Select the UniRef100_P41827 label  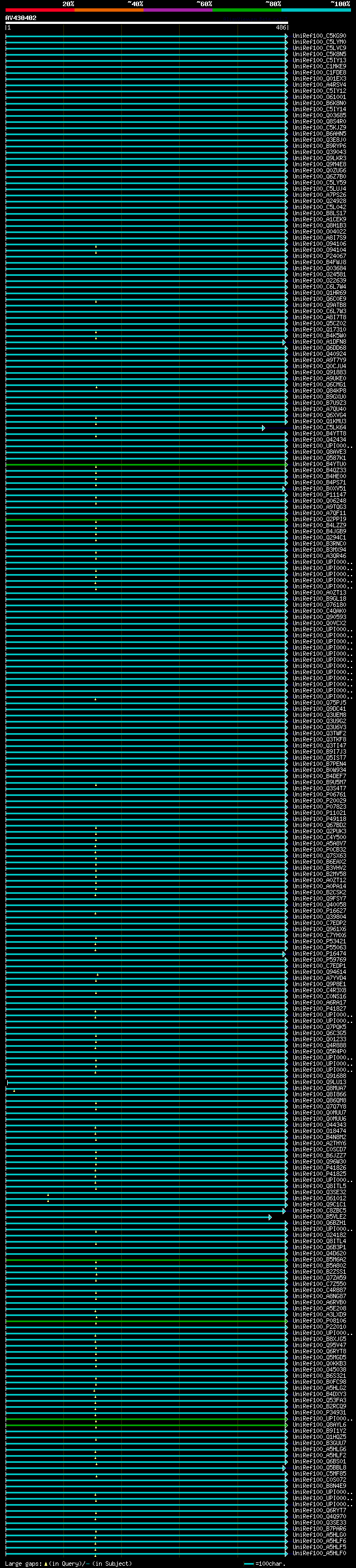319,1008
